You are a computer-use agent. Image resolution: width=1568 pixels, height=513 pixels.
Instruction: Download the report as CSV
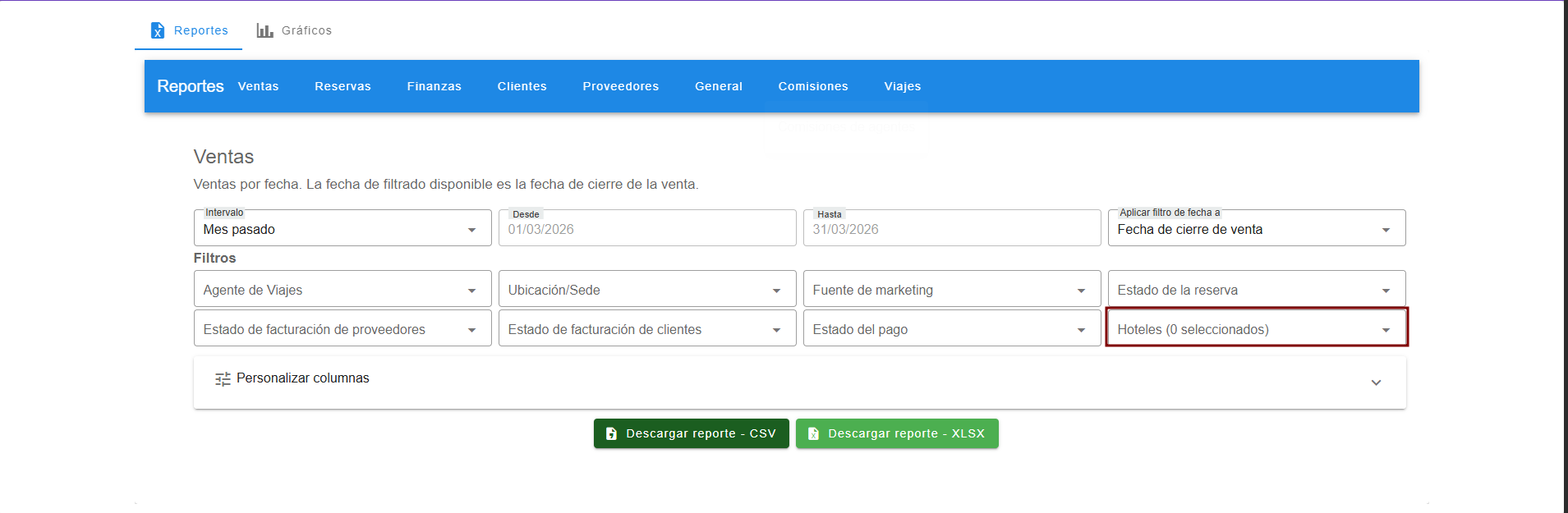coord(691,433)
